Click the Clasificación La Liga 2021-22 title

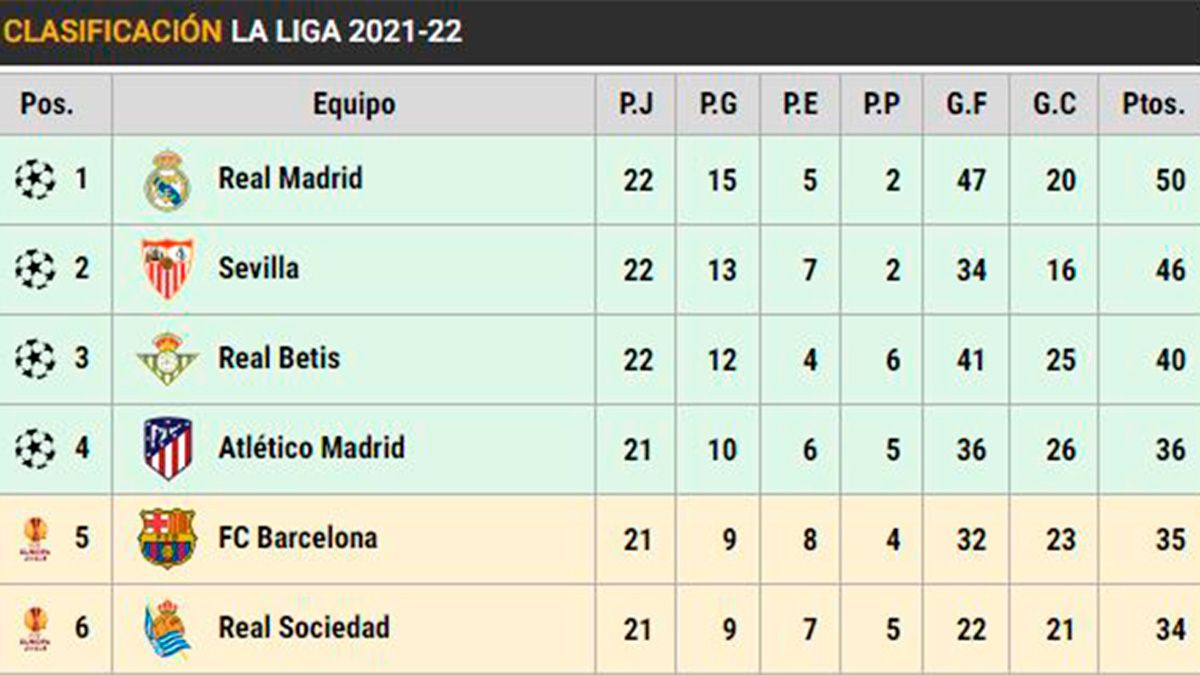(232, 31)
